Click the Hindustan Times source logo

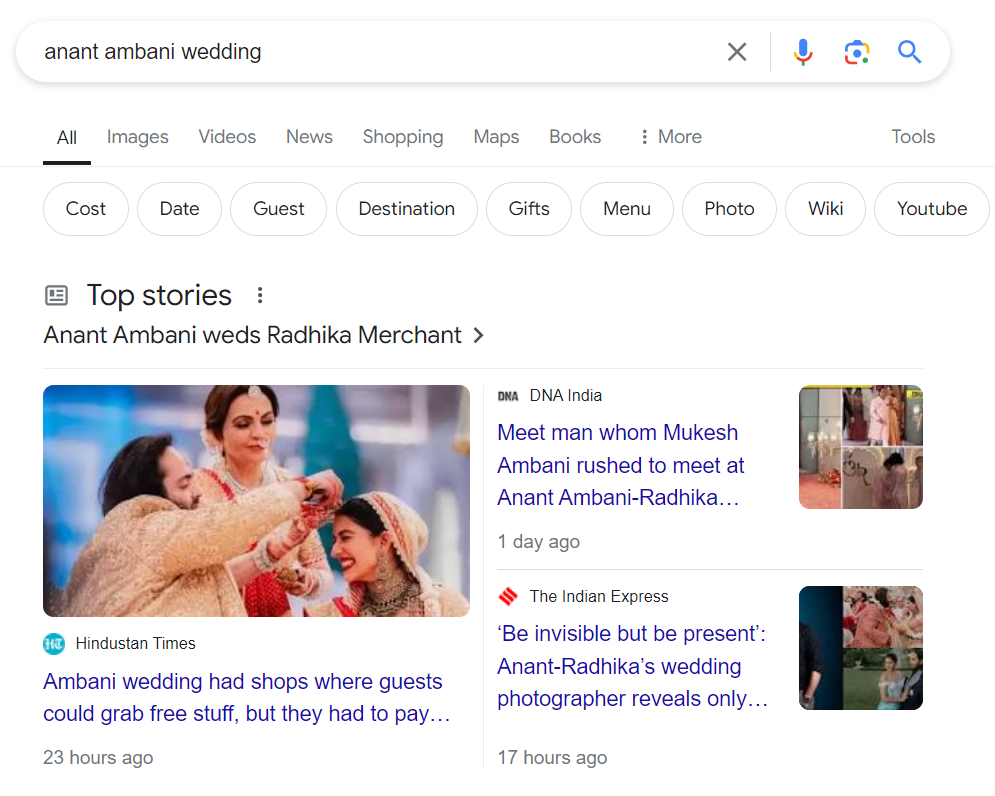[54, 644]
